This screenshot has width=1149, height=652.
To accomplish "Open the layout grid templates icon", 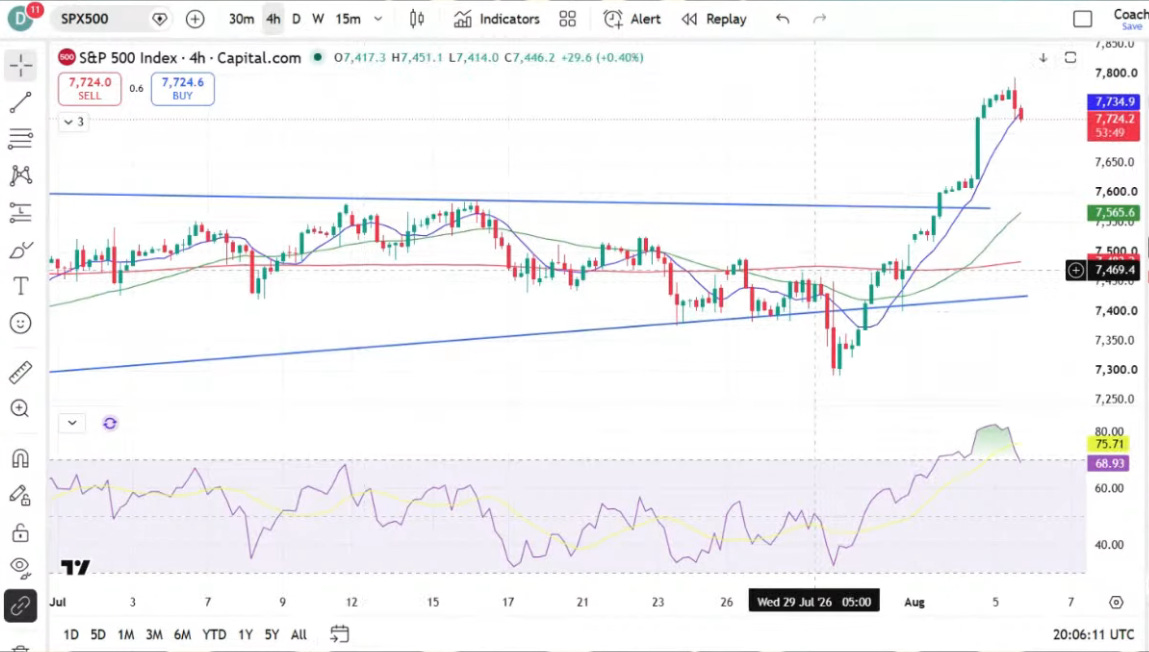I will (x=567, y=19).
